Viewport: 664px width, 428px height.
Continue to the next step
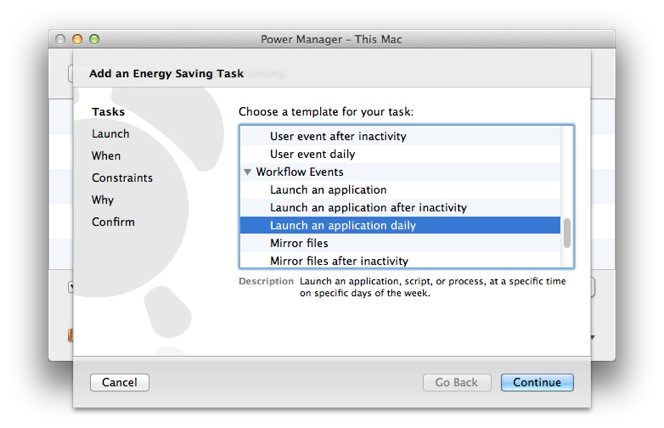(537, 382)
